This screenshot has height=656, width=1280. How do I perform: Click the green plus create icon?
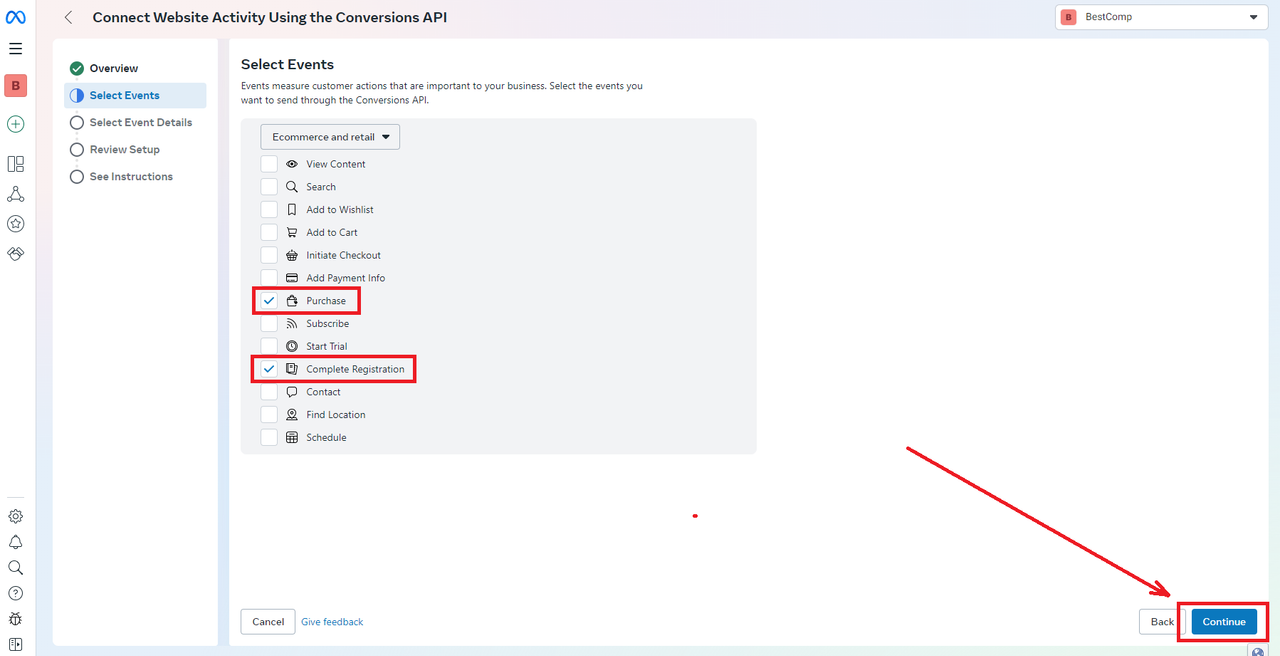(15, 124)
